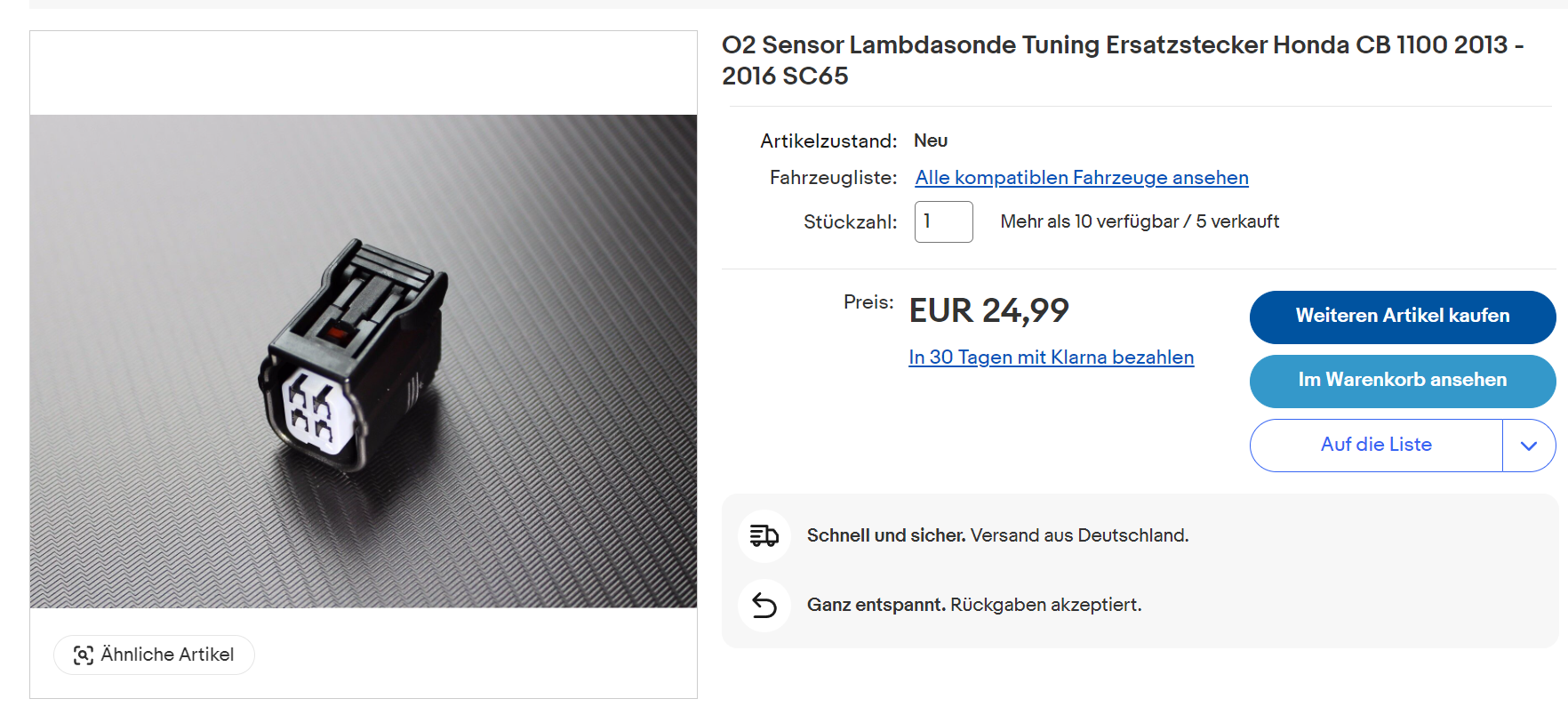
Task: Focus the Stückzahl quantity field
Action: (x=943, y=221)
